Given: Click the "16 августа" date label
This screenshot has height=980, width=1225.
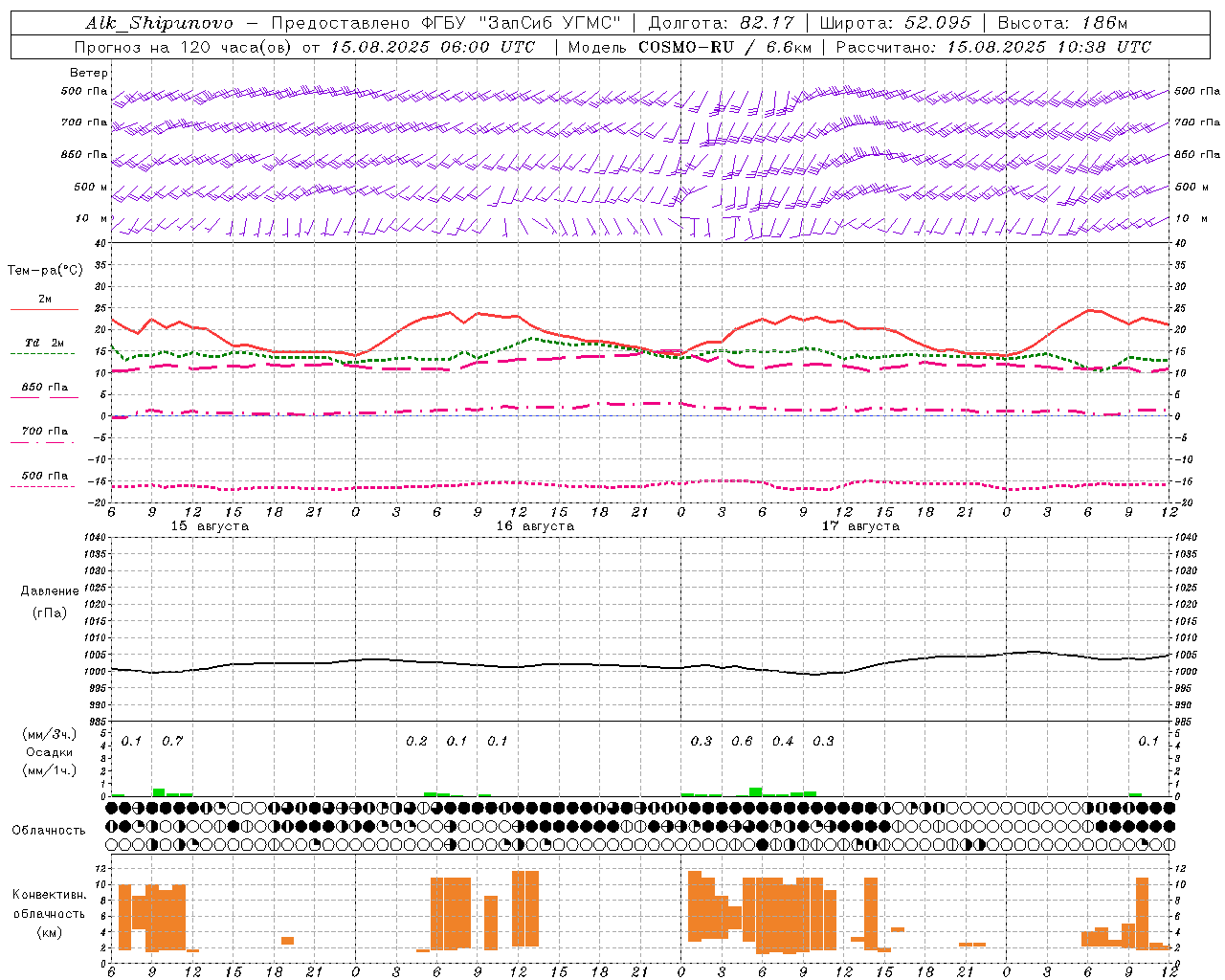Looking at the screenshot, I should (535, 526).
